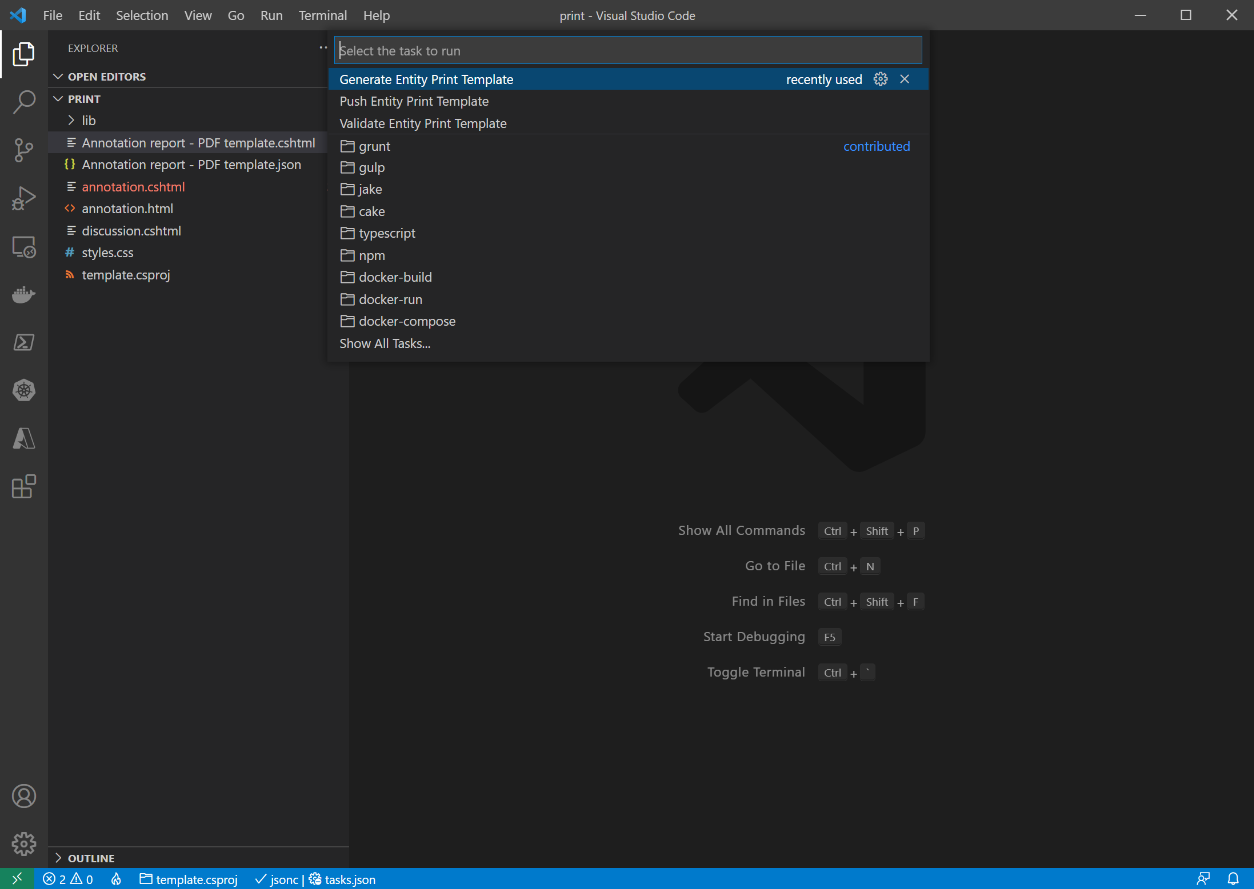Open notifications bell in status bar

tap(1233, 879)
